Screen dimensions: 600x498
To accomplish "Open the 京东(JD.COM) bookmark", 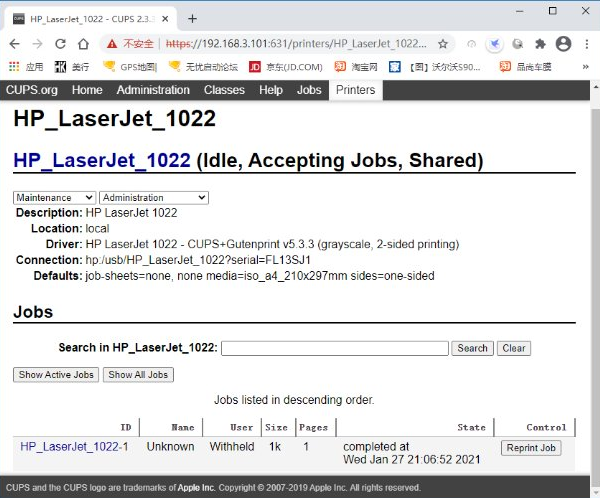I will (285, 67).
